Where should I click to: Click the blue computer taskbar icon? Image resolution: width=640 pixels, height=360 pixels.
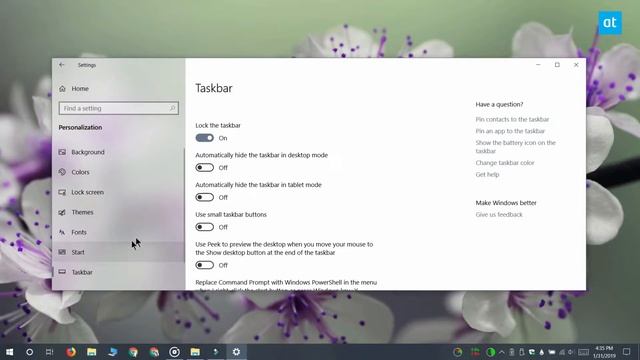[112, 352]
